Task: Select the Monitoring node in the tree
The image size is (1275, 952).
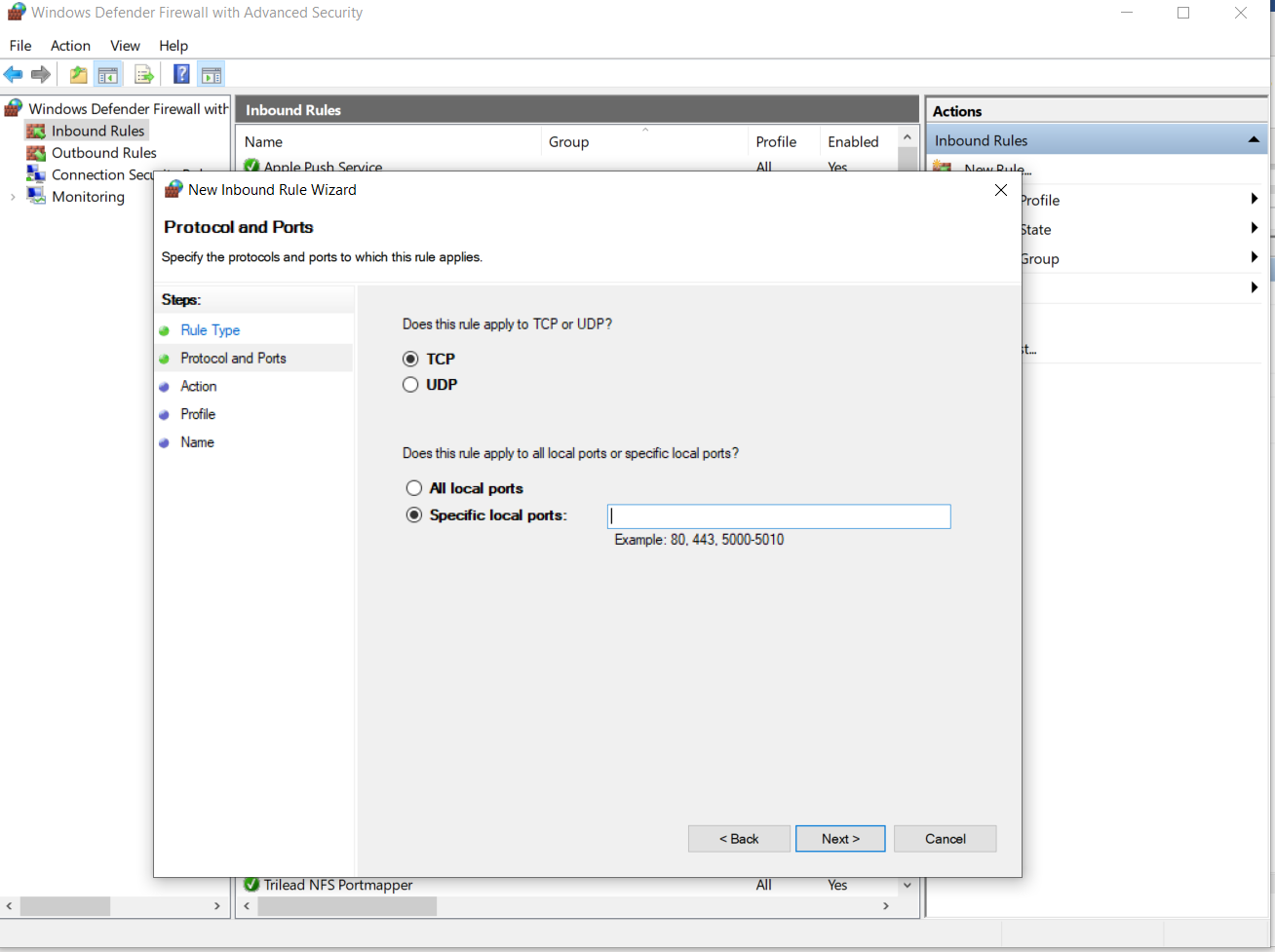Action: (88, 197)
